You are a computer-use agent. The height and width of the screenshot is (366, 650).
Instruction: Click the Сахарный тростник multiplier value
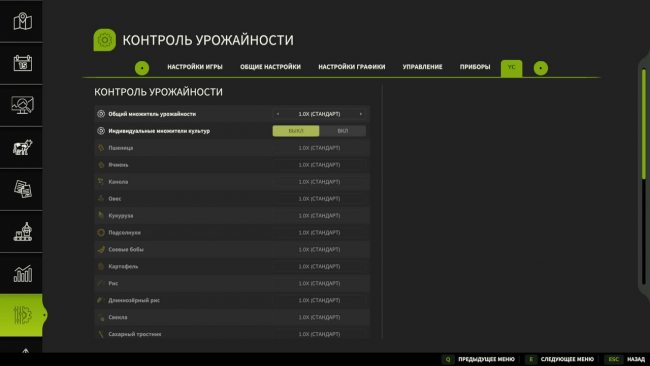tap(319, 334)
